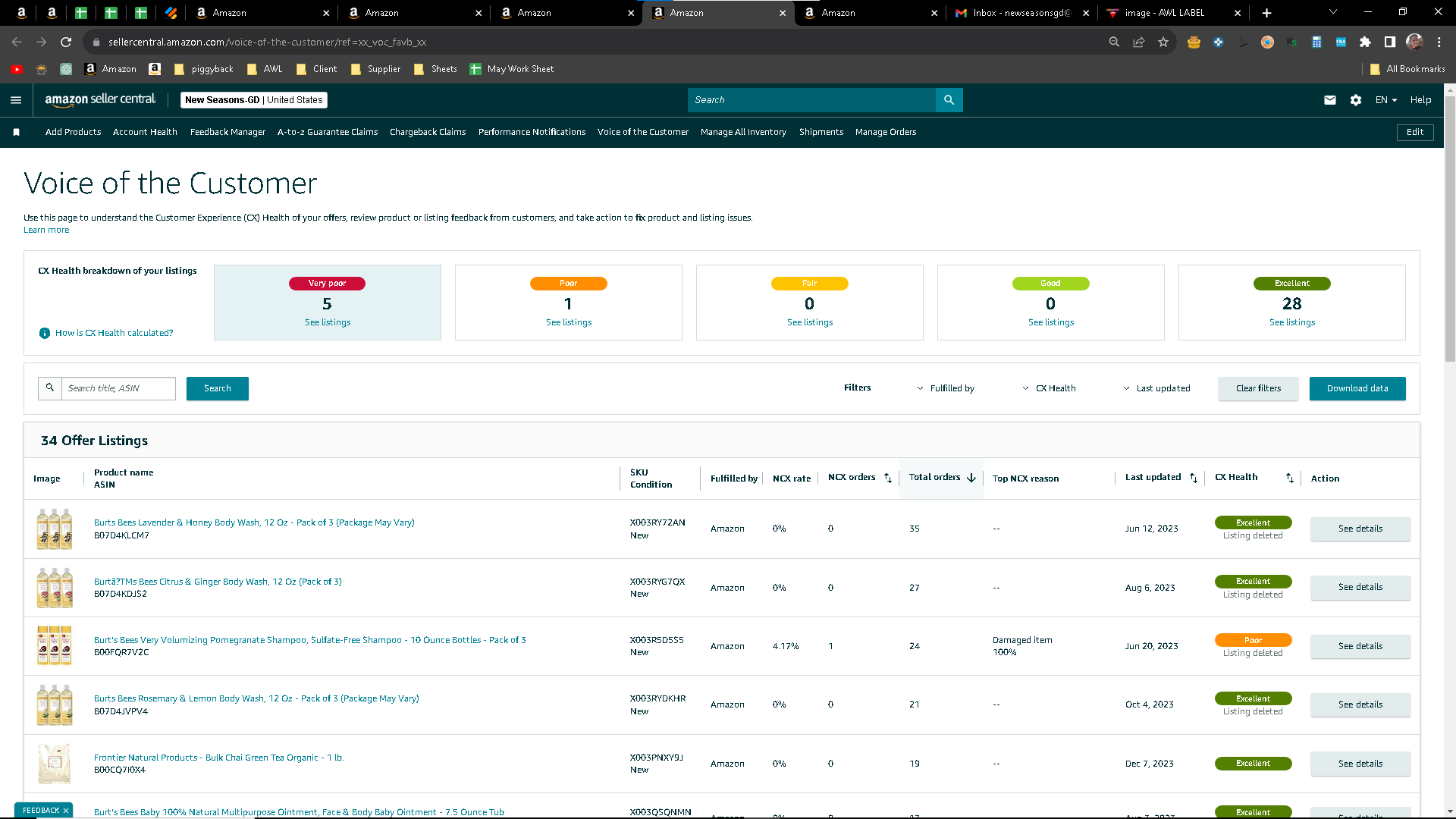
Task: Click Download data
Action: [x=1357, y=388]
